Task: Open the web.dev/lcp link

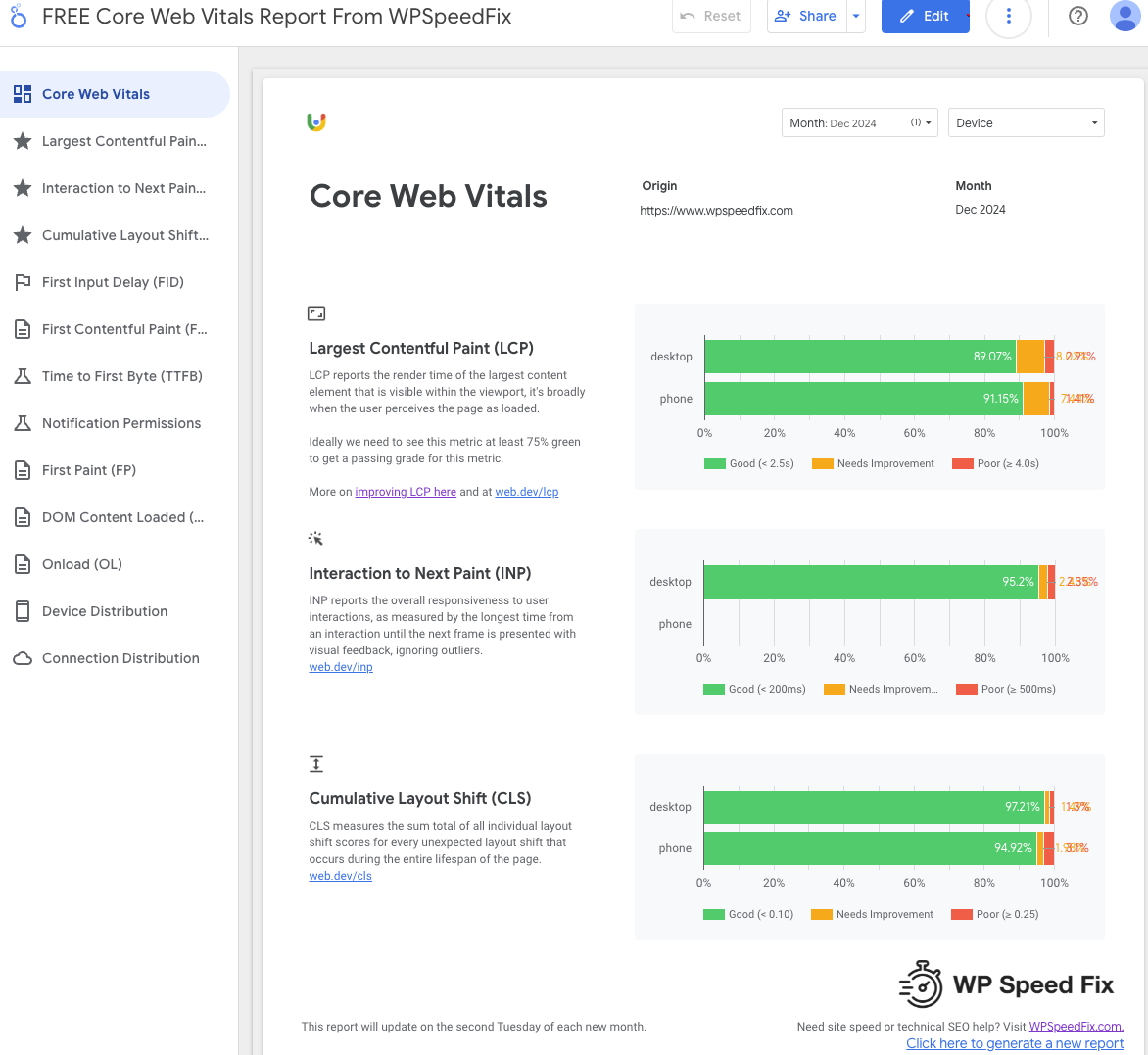Action: [526, 492]
